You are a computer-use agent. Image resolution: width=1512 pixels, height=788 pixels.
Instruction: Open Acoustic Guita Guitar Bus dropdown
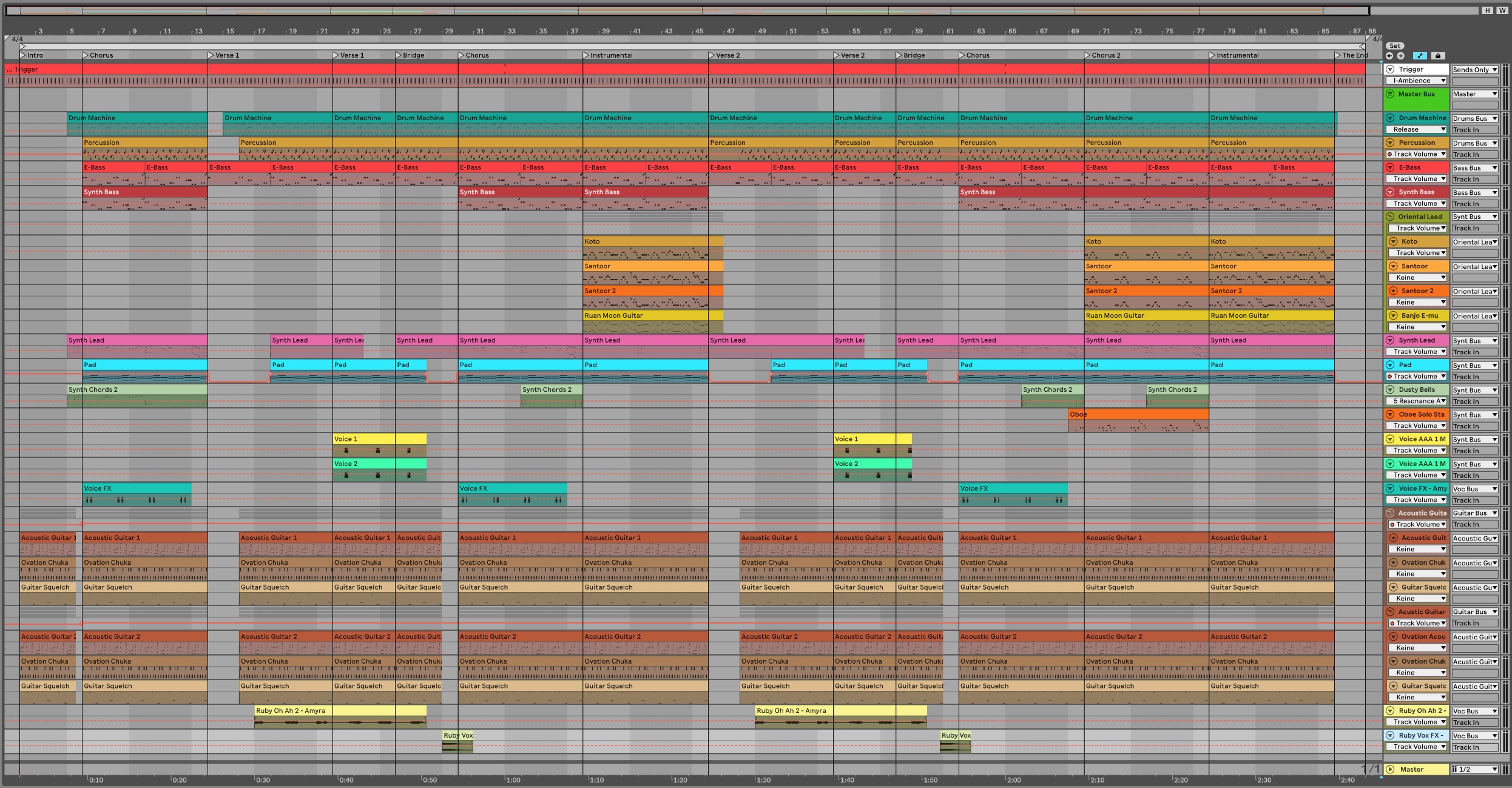[1474, 513]
